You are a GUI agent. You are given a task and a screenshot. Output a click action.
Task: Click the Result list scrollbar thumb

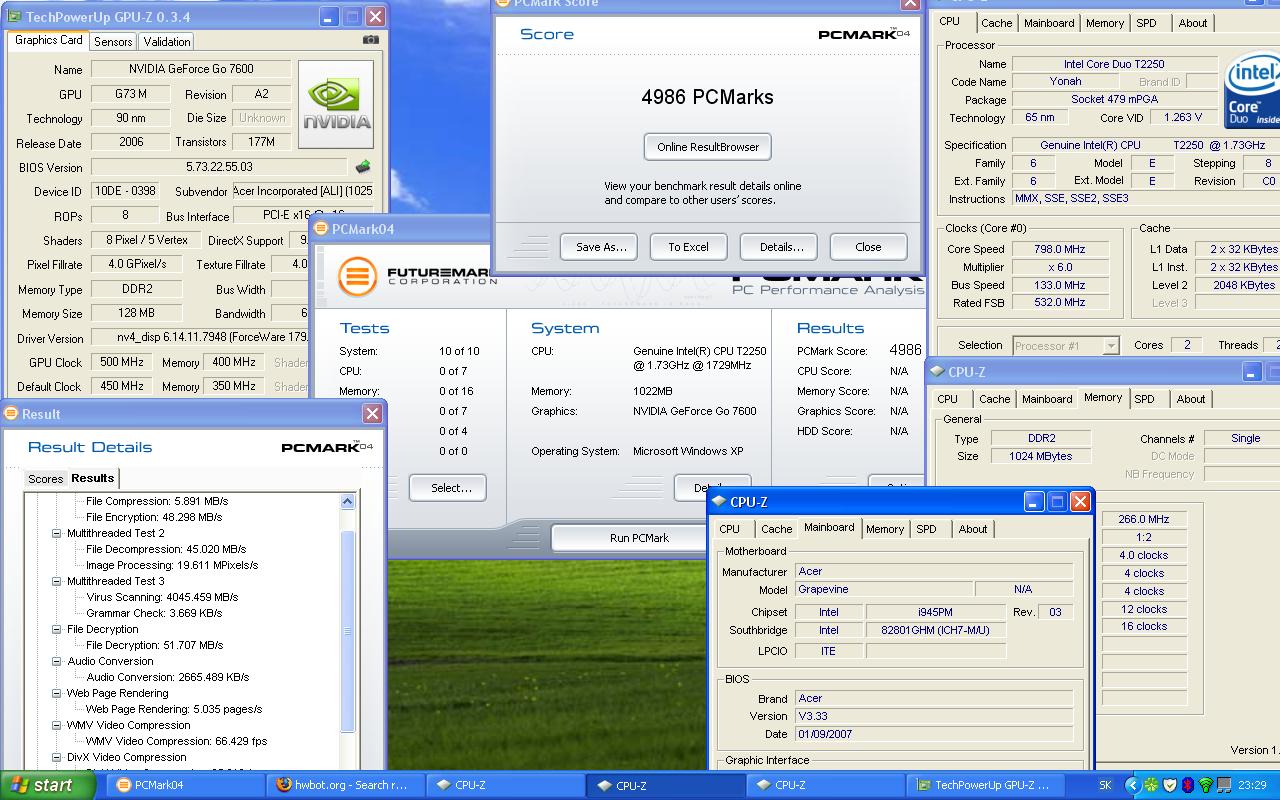(348, 630)
